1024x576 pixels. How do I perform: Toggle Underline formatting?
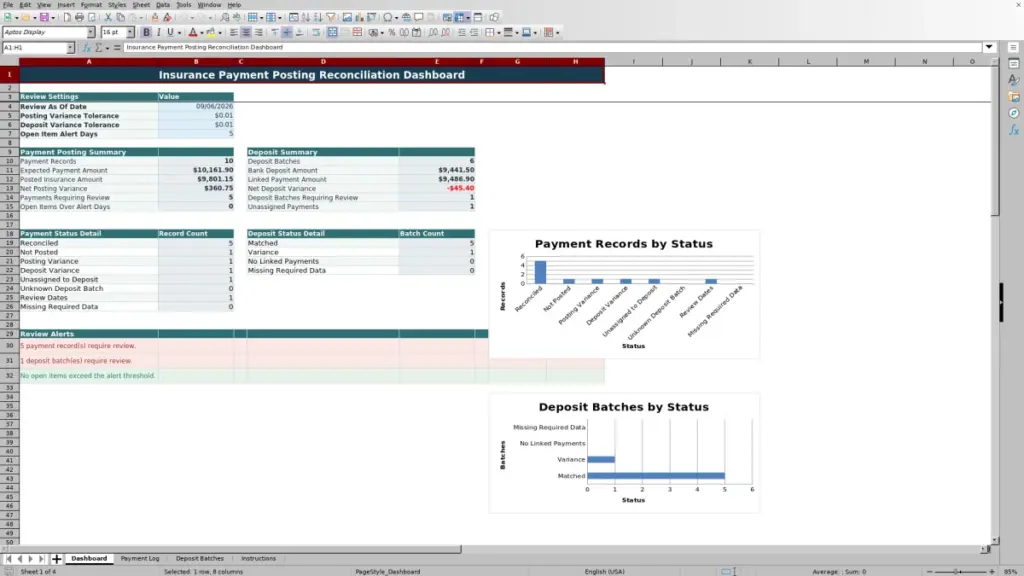(x=170, y=33)
